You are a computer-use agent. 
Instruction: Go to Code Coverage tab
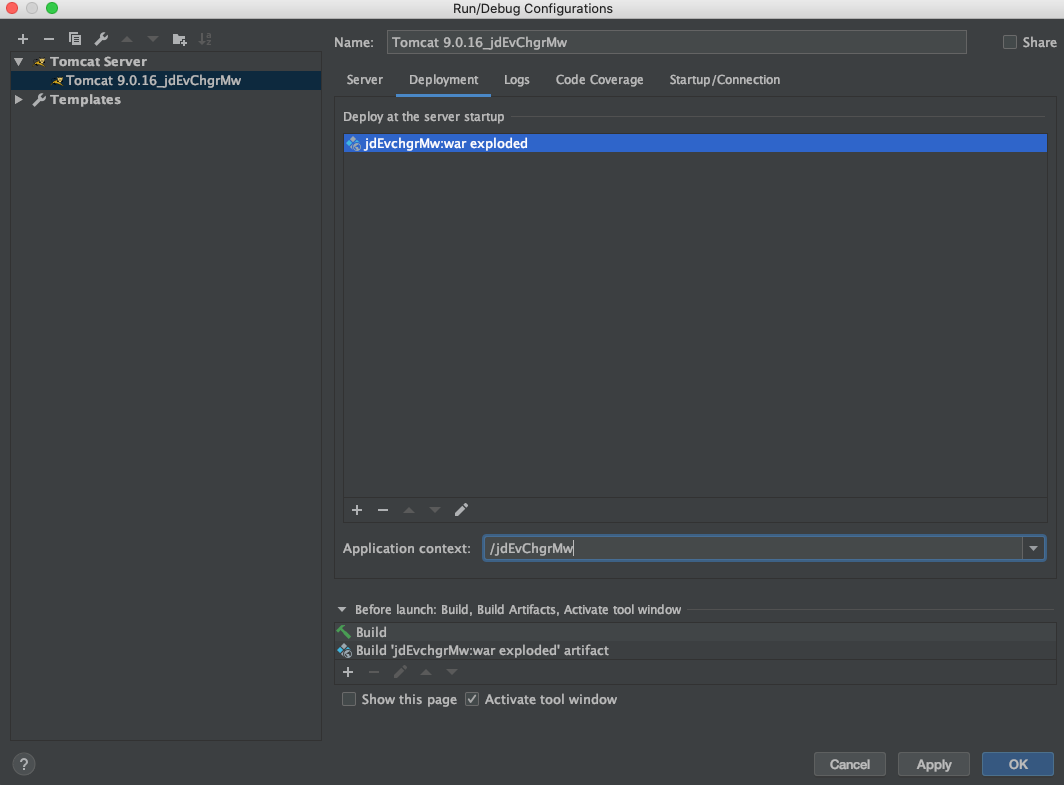pyautogui.click(x=599, y=79)
